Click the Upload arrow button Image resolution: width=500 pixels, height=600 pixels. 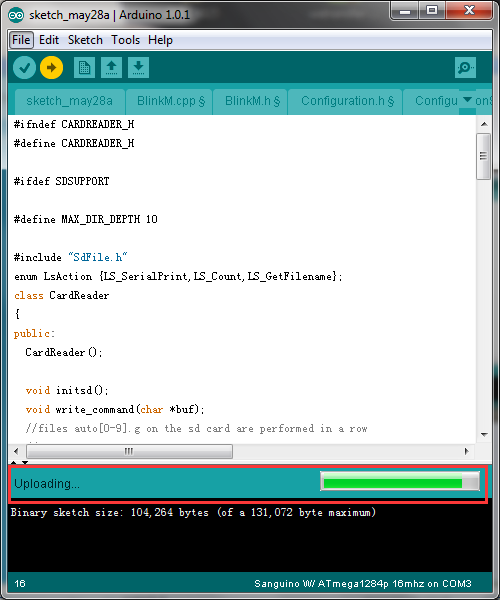52,68
